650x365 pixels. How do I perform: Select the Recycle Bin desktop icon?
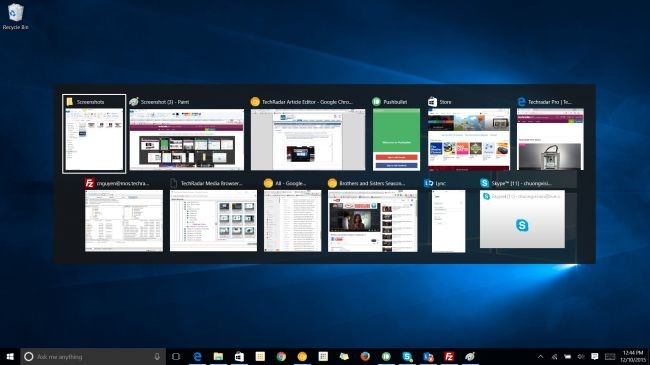point(15,17)
